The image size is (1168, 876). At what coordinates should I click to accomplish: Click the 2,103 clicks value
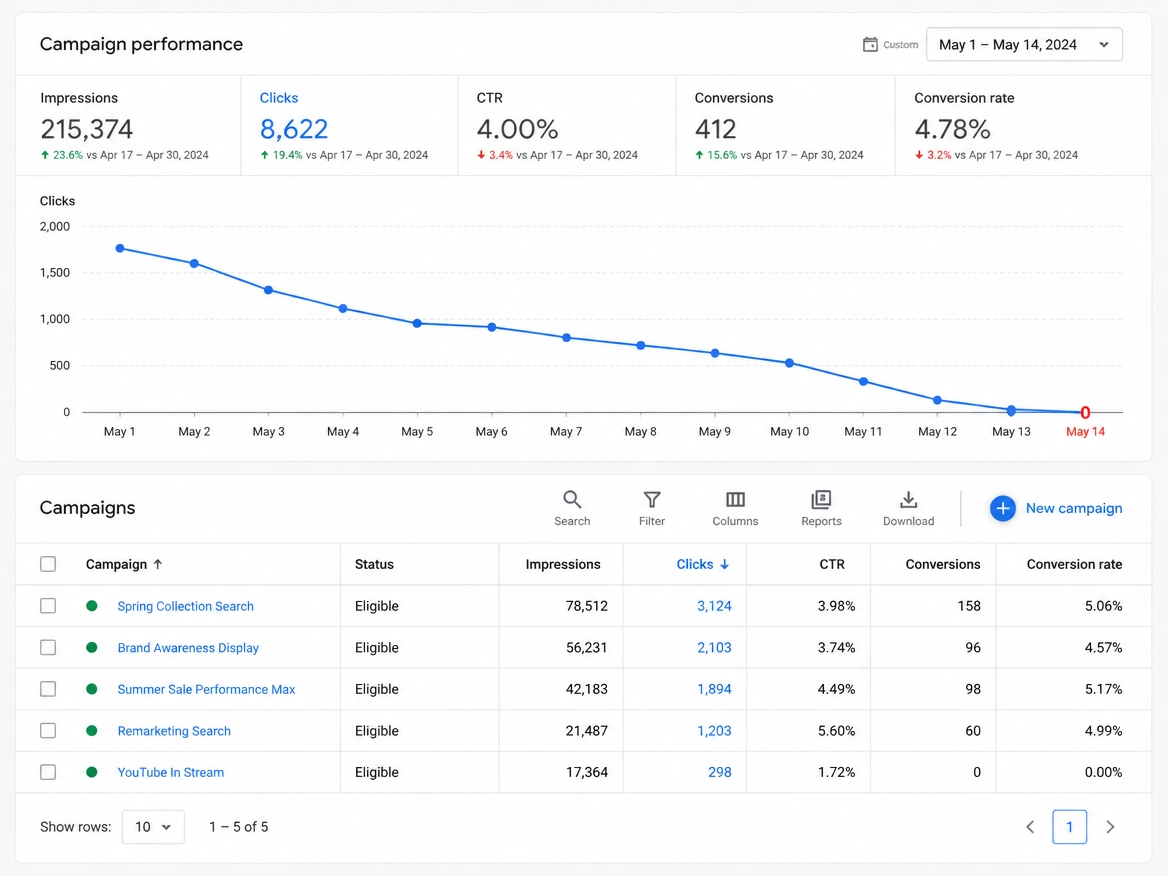click(714, 648)
